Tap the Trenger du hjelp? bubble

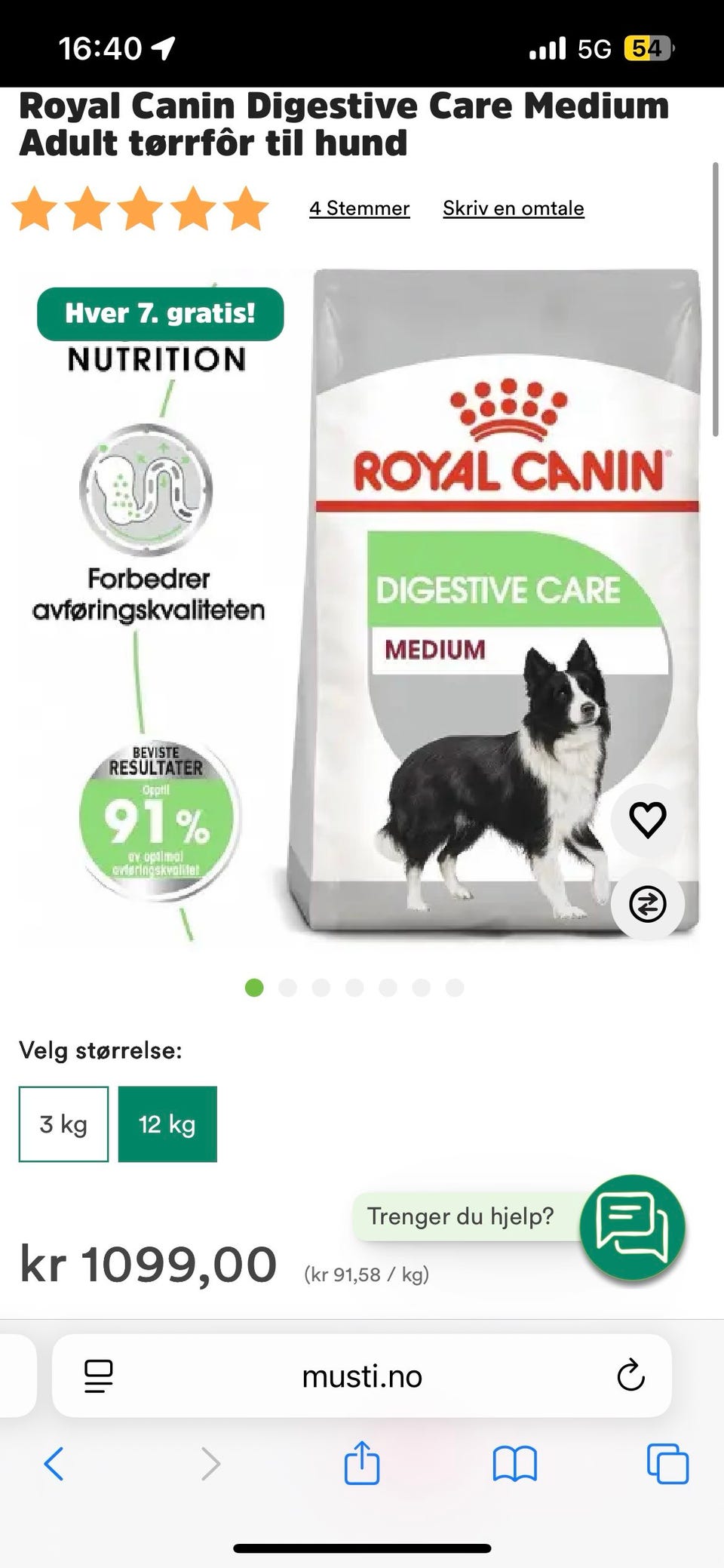pyautogui.click(x=460, y=1216)
